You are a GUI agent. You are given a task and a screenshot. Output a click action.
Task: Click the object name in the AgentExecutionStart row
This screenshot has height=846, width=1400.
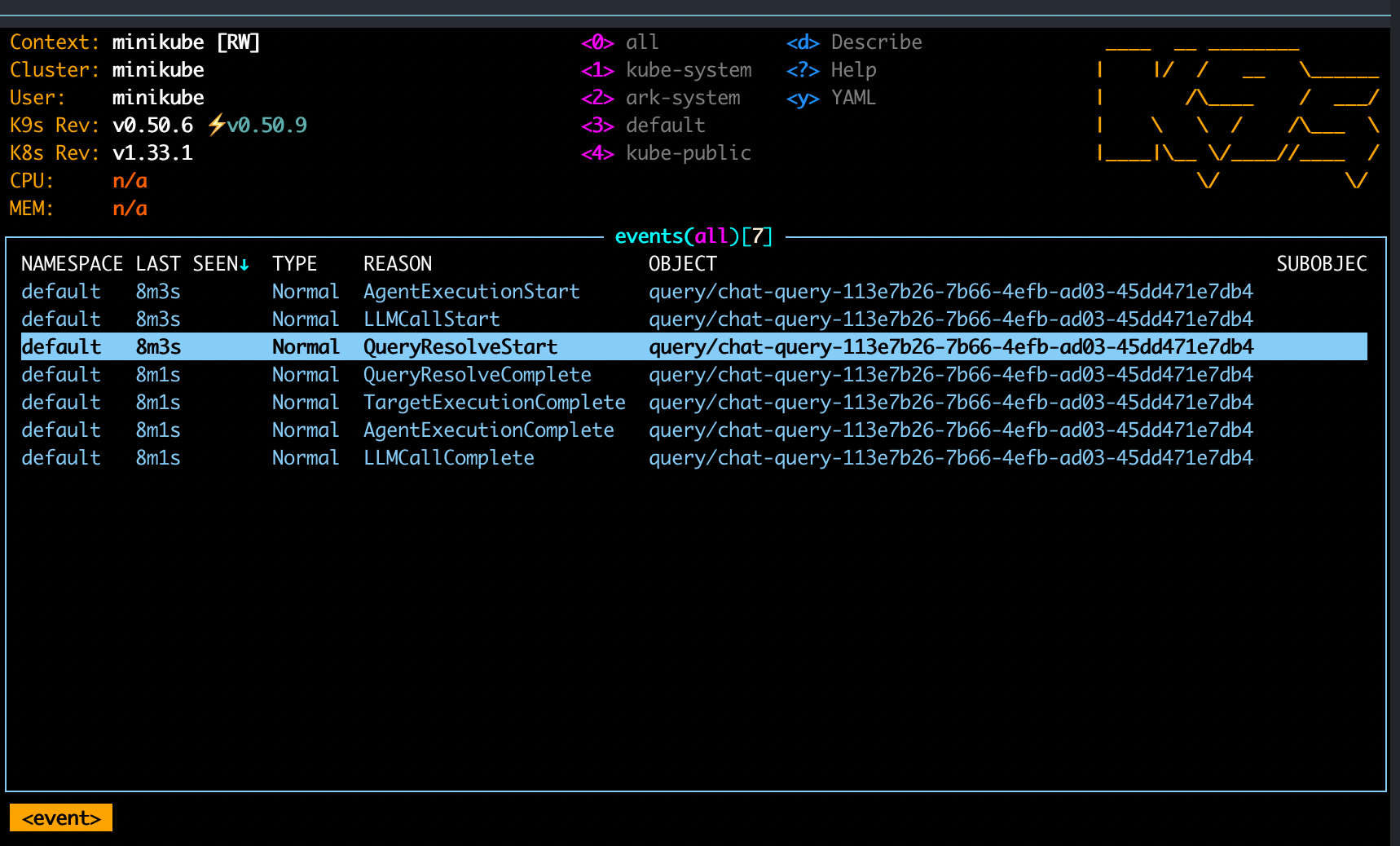(951, 292)
